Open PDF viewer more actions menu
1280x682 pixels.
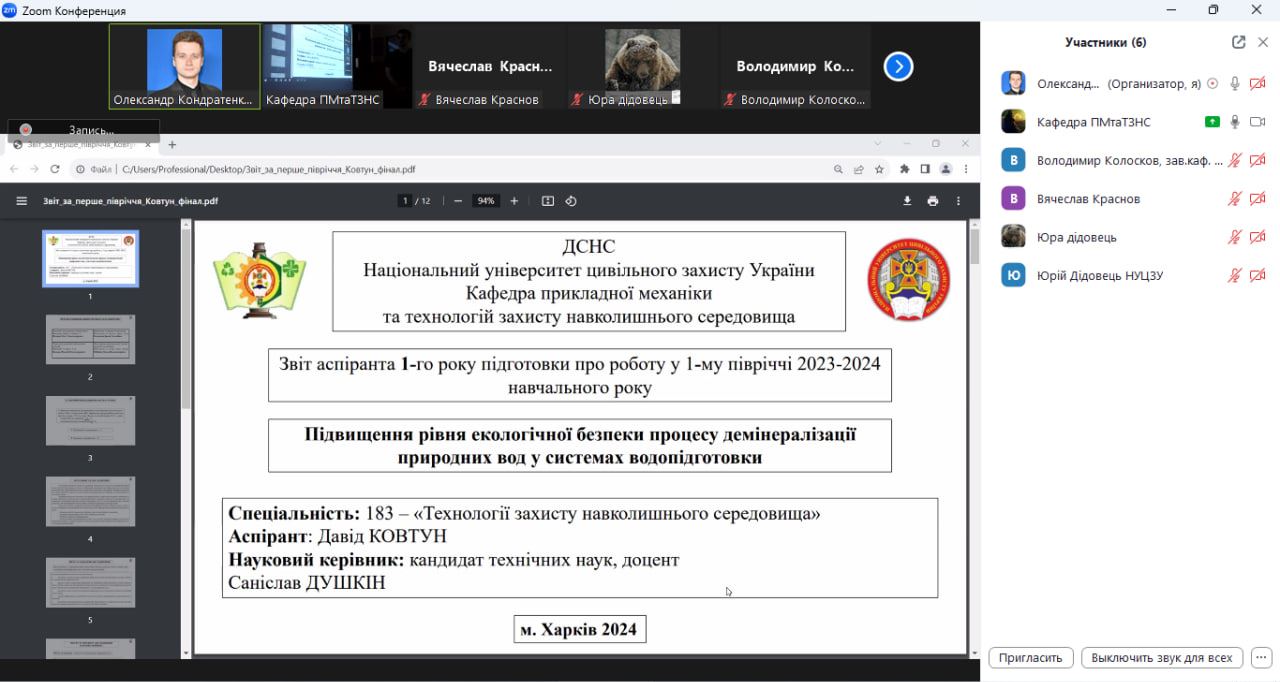(x=958, y=201)
